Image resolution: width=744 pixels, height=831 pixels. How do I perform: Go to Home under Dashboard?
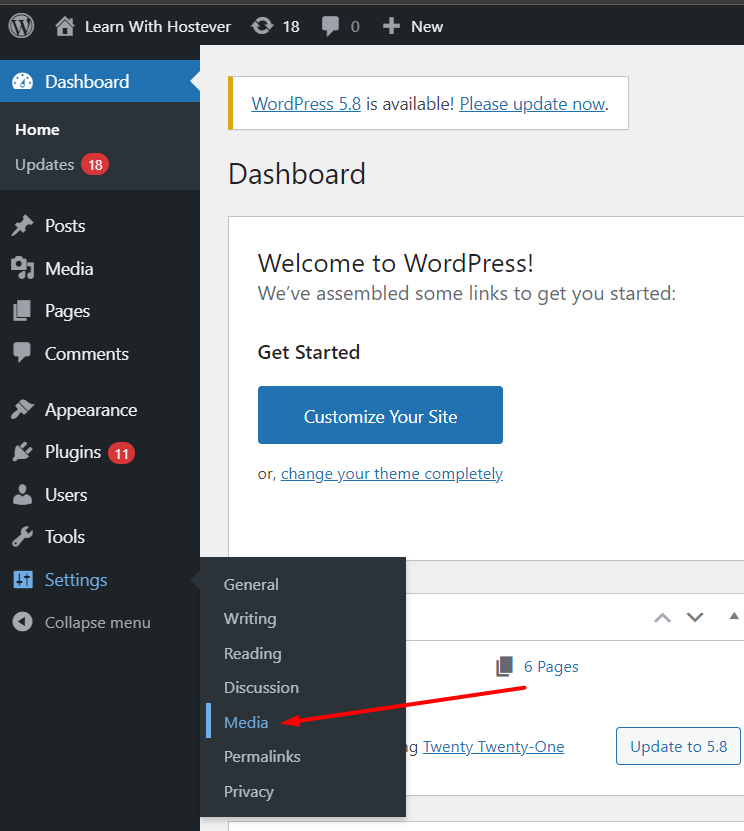[x=37, y=130]
